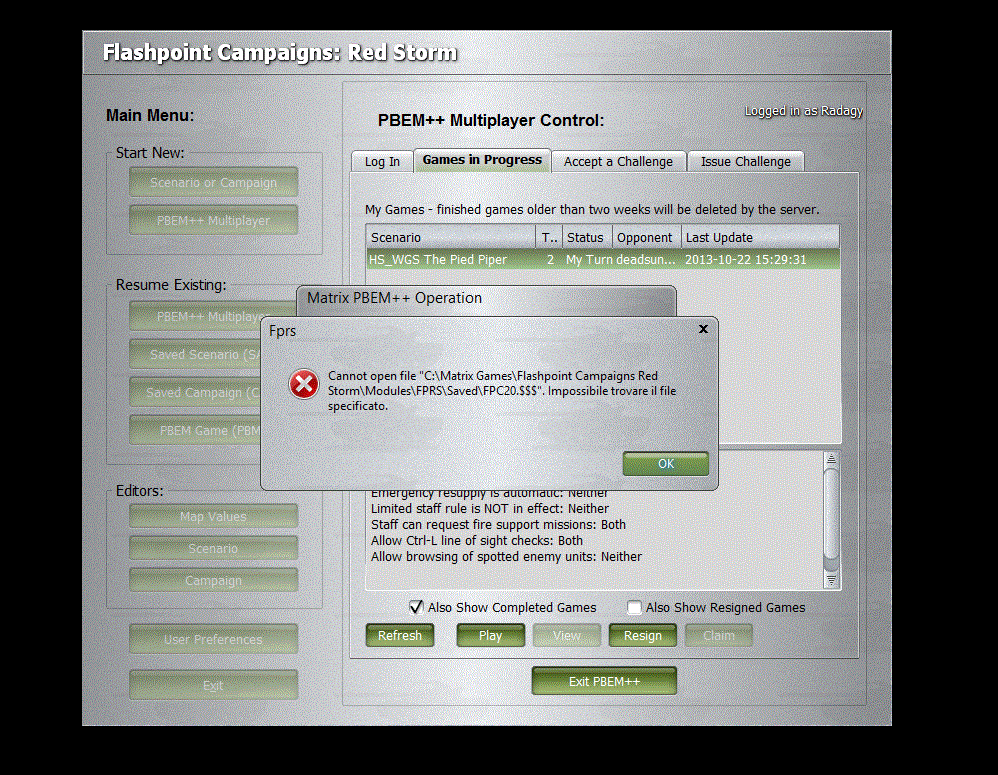The height and width of the screenshot is (775, 998).
Task: Click scrollbar up arrow in rules list
Action: [x=831, y=459]
